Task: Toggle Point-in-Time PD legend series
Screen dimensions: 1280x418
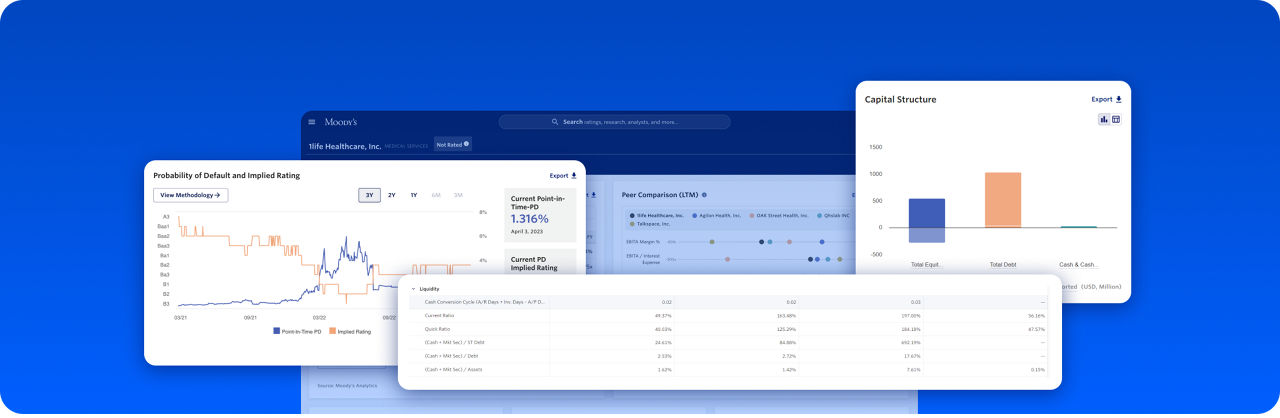Action: (x=297, y=331)
